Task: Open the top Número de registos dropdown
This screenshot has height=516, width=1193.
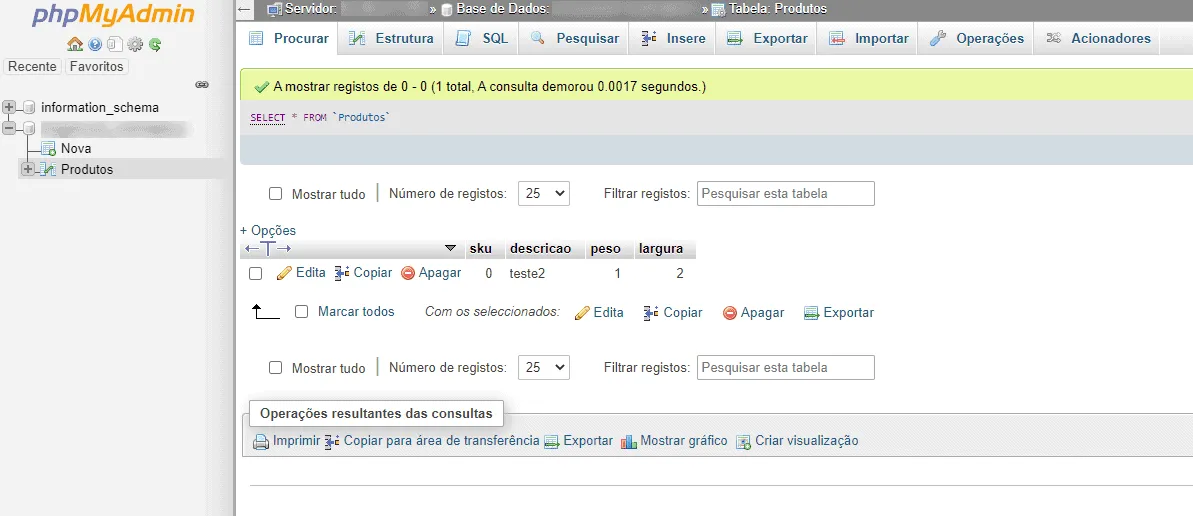Action: (544, 193)
